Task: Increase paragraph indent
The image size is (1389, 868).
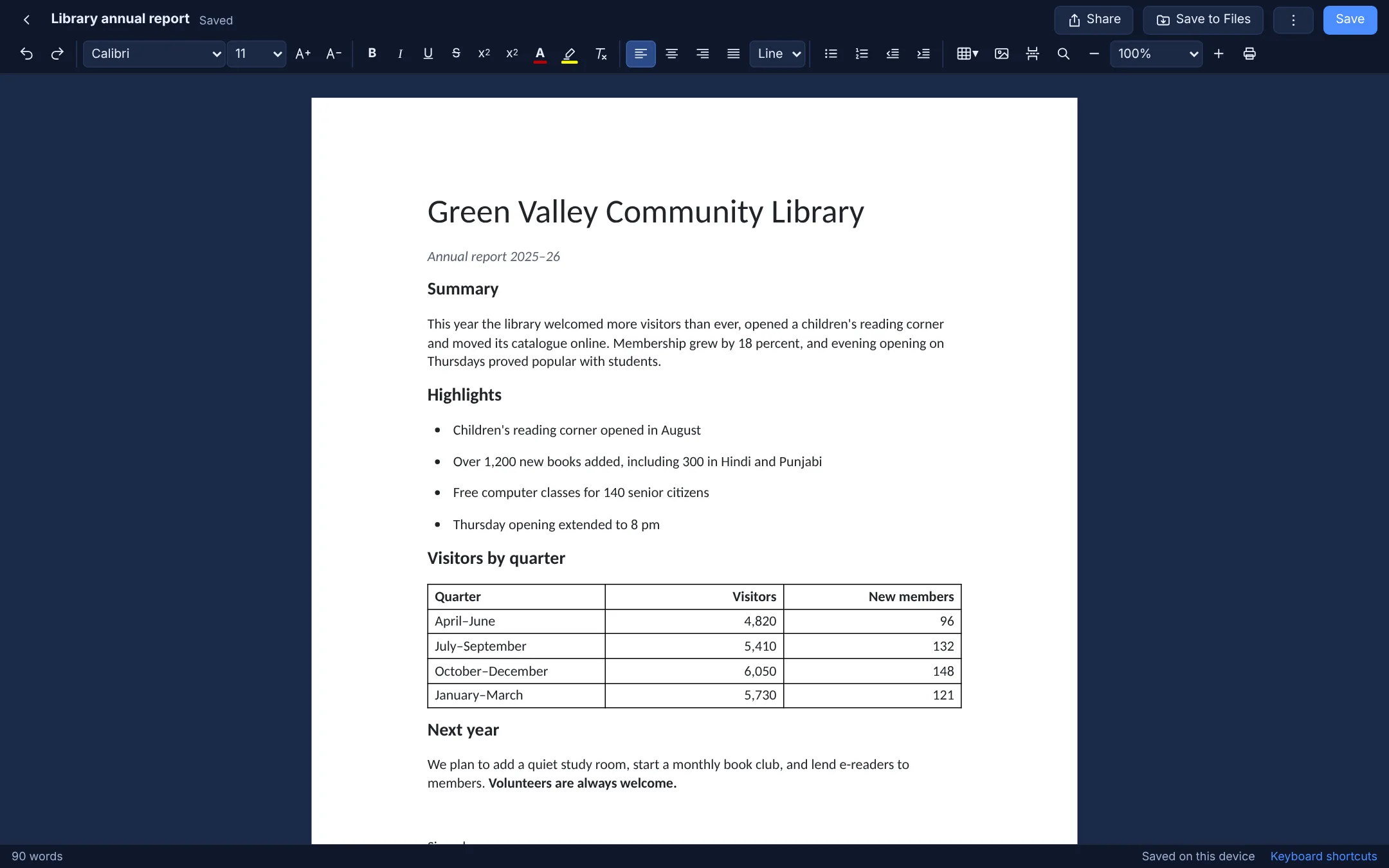Action: [923, 54]
